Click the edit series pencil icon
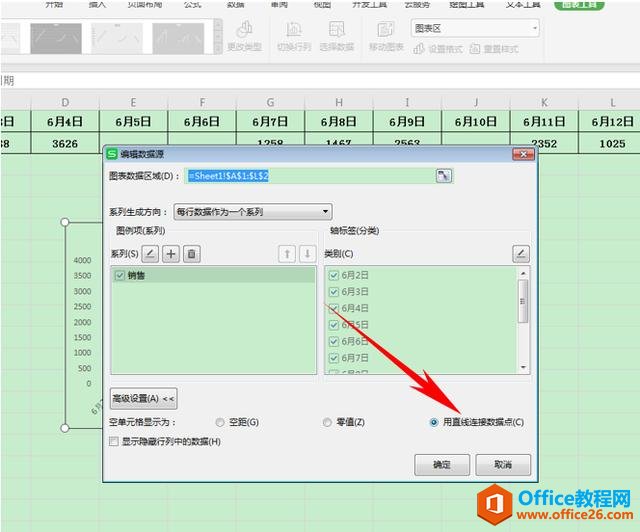Screen dimensions: 640x532 coord(150,254)
